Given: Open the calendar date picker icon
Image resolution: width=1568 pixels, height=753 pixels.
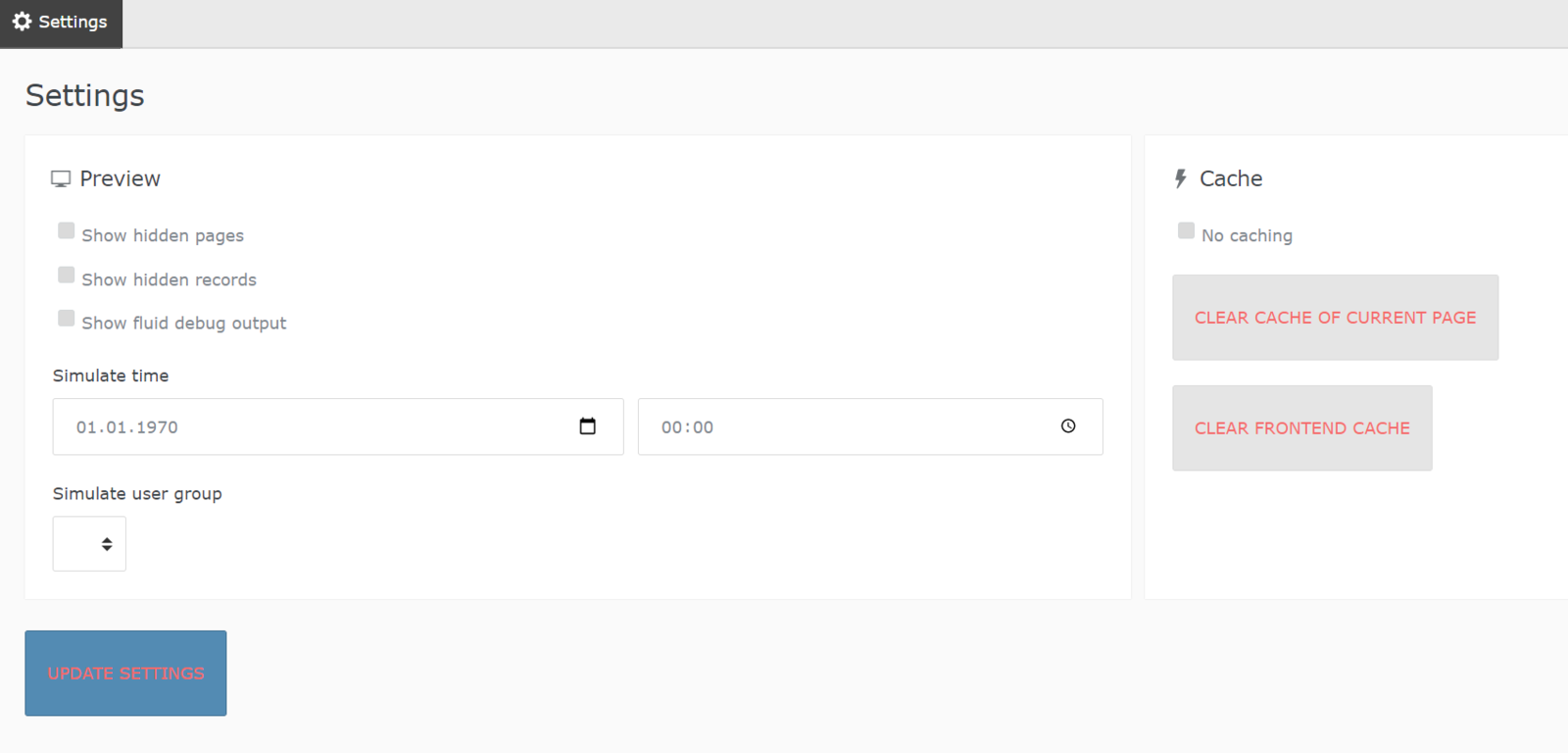Looking at the screenshot, I should click(x=588, y=427).
